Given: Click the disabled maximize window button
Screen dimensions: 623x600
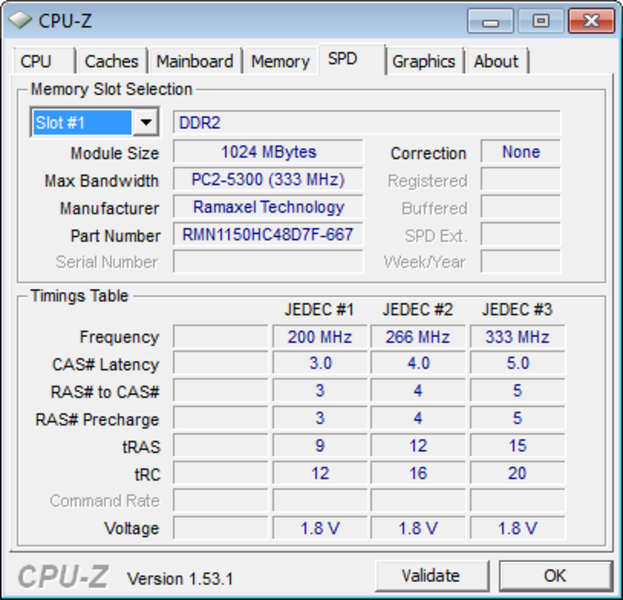Looking at the screenshot, I should 541,21.
